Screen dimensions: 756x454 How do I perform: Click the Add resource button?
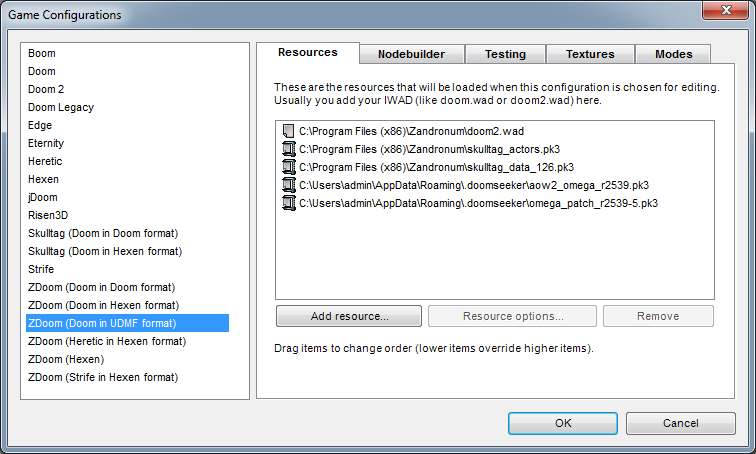coord(349,316)
